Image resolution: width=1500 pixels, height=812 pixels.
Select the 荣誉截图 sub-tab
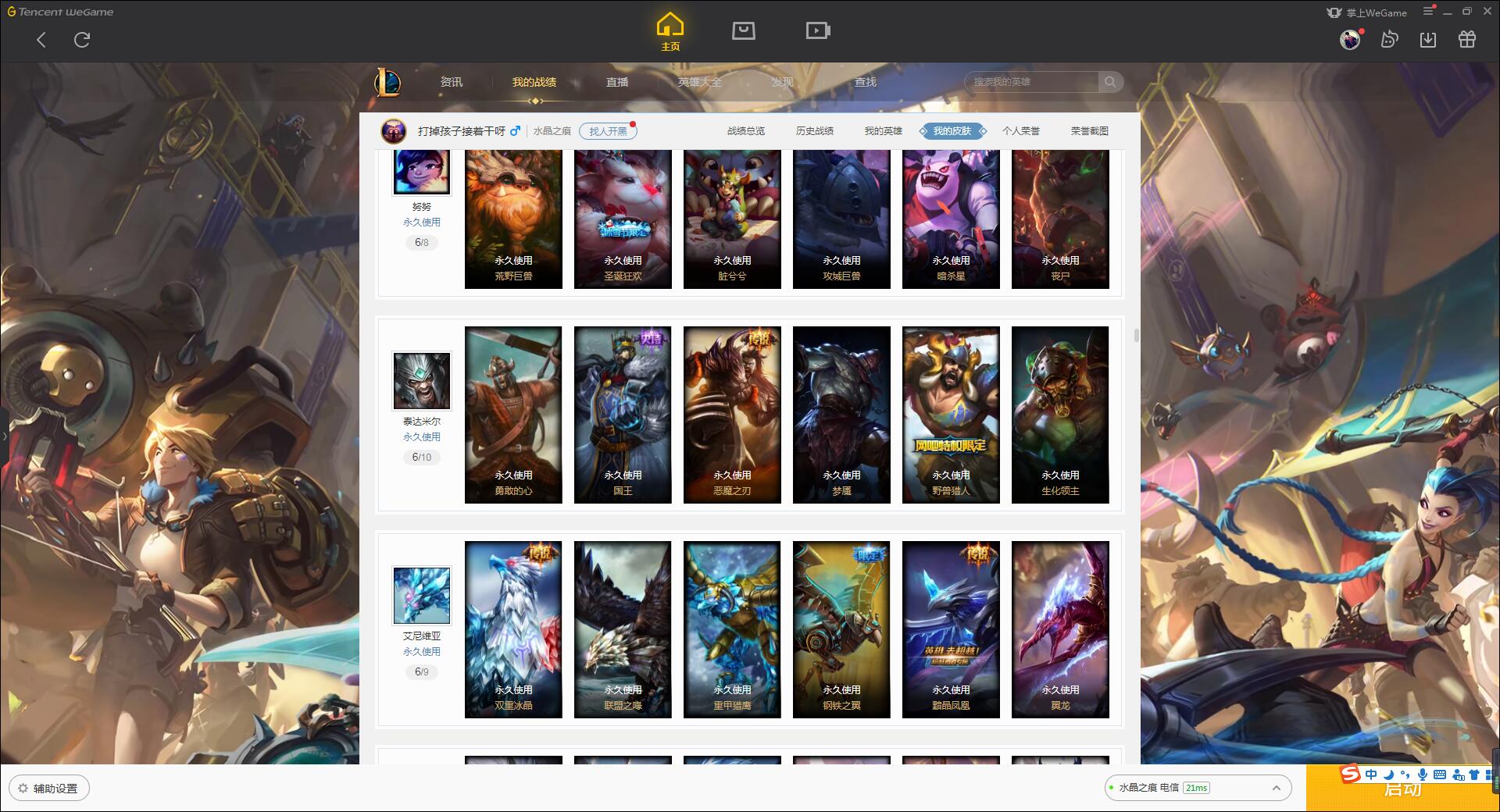tap(1090, 131)
